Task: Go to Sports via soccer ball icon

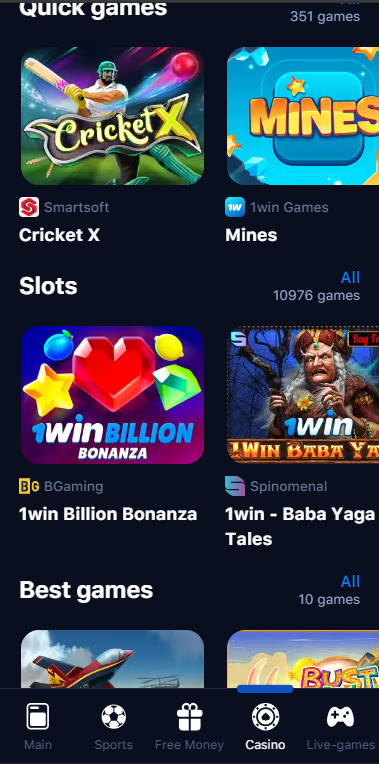Action: click(x=114, y=717)
